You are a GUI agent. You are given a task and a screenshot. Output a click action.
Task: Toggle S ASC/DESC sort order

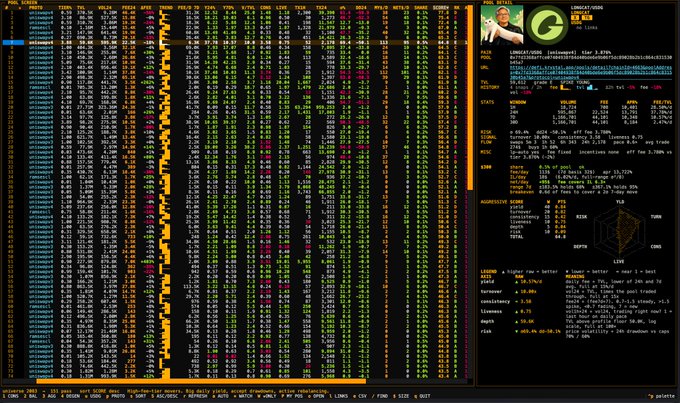coord(165,396)
